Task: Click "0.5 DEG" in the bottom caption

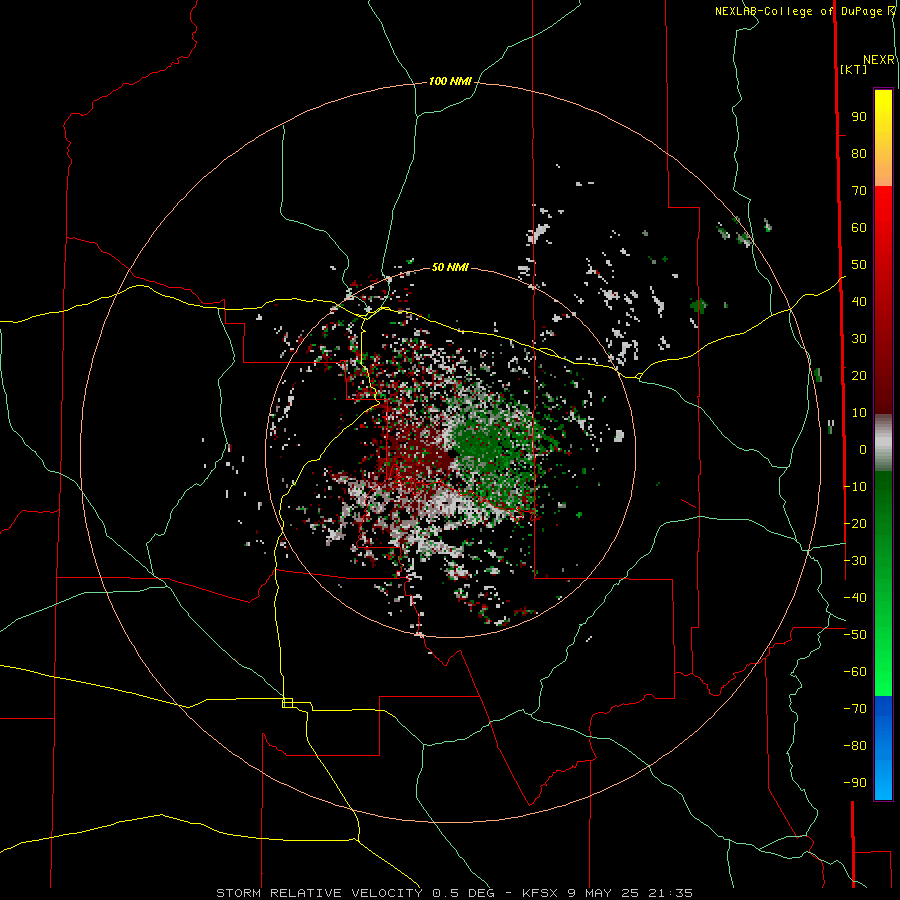Action: (463, 893)
